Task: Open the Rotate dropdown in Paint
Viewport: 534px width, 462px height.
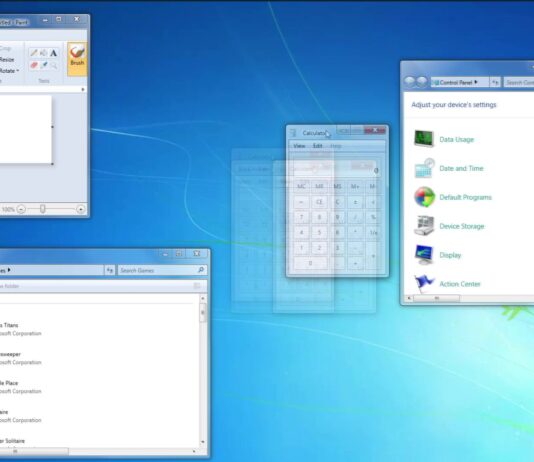Action: (9, 71)
